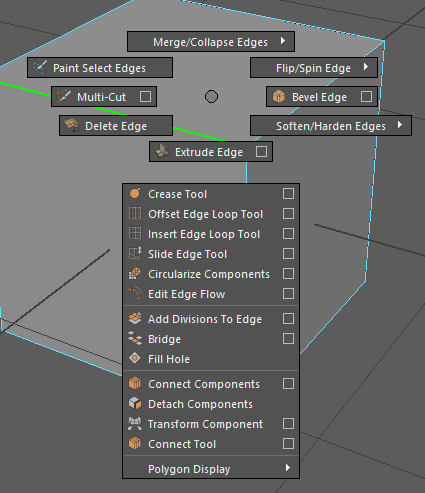Open Offset Edge Loop Tool option box
Screen dimensions: 425x493
(x=288, y=213)
